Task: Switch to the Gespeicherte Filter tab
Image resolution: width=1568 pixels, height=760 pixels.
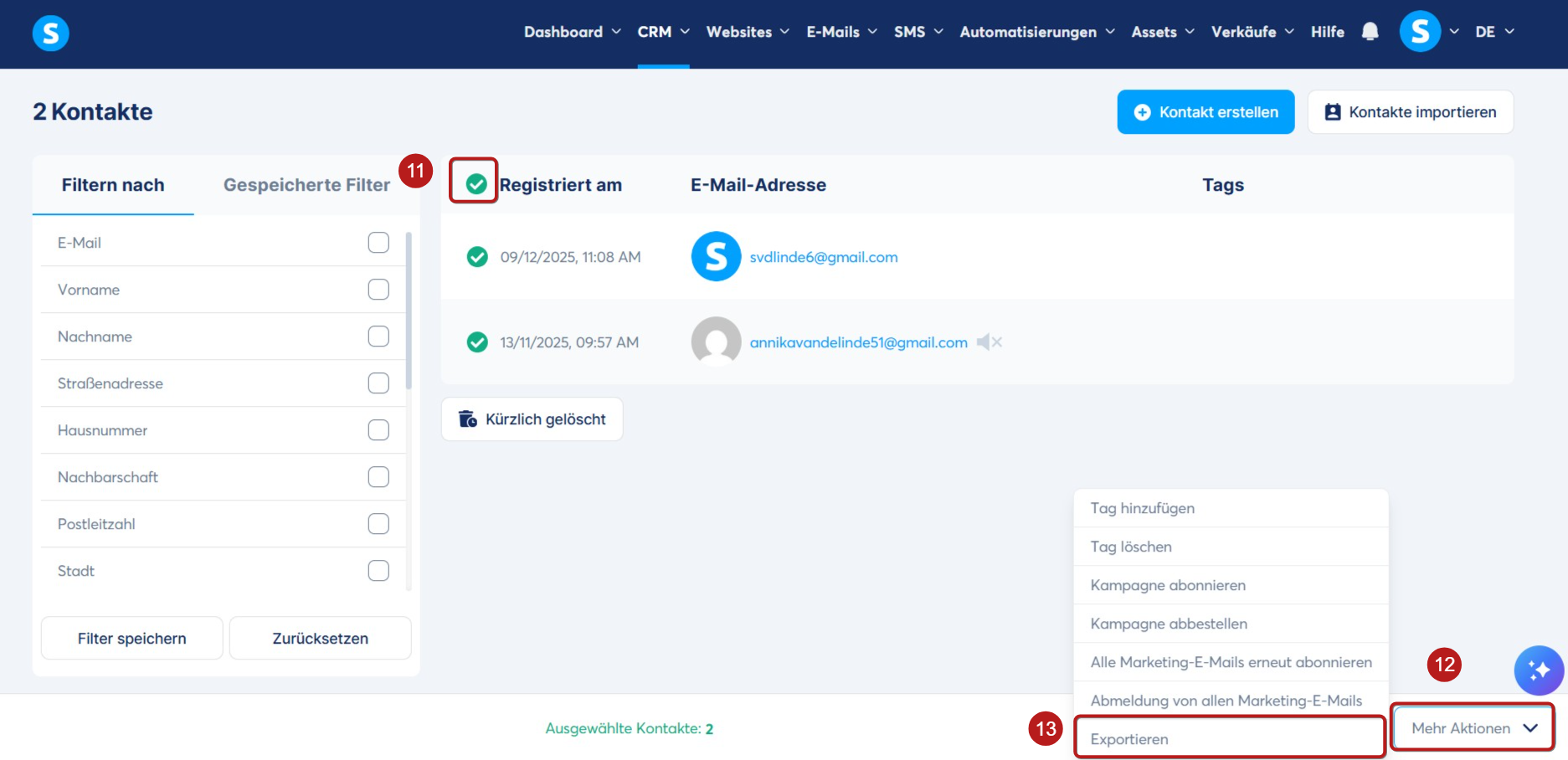Action: point(306,185)
